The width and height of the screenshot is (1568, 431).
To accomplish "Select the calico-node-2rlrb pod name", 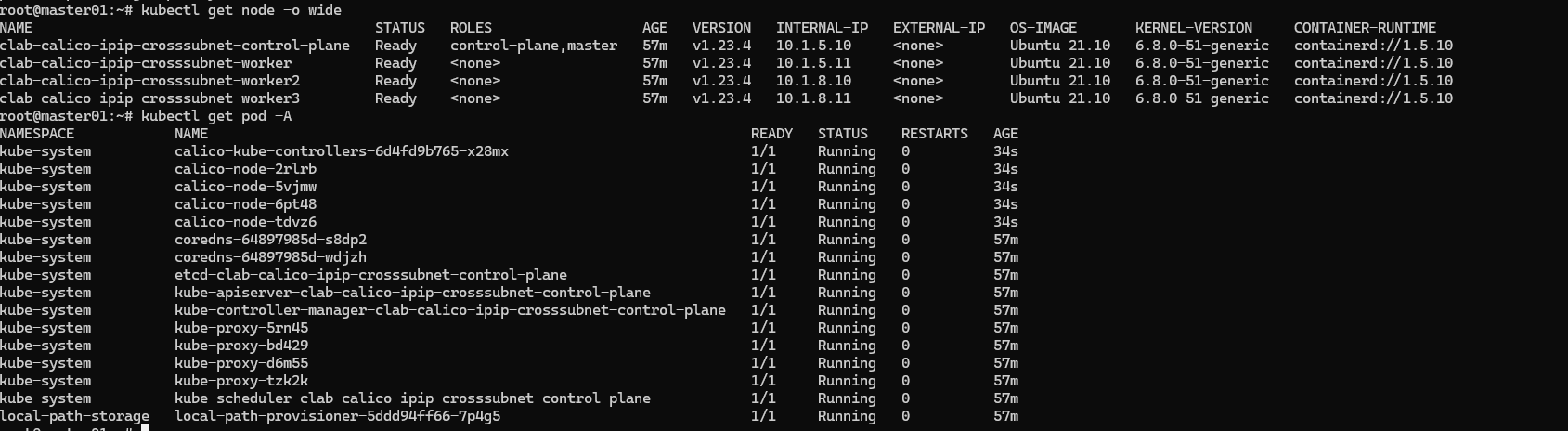I will 245,169.
